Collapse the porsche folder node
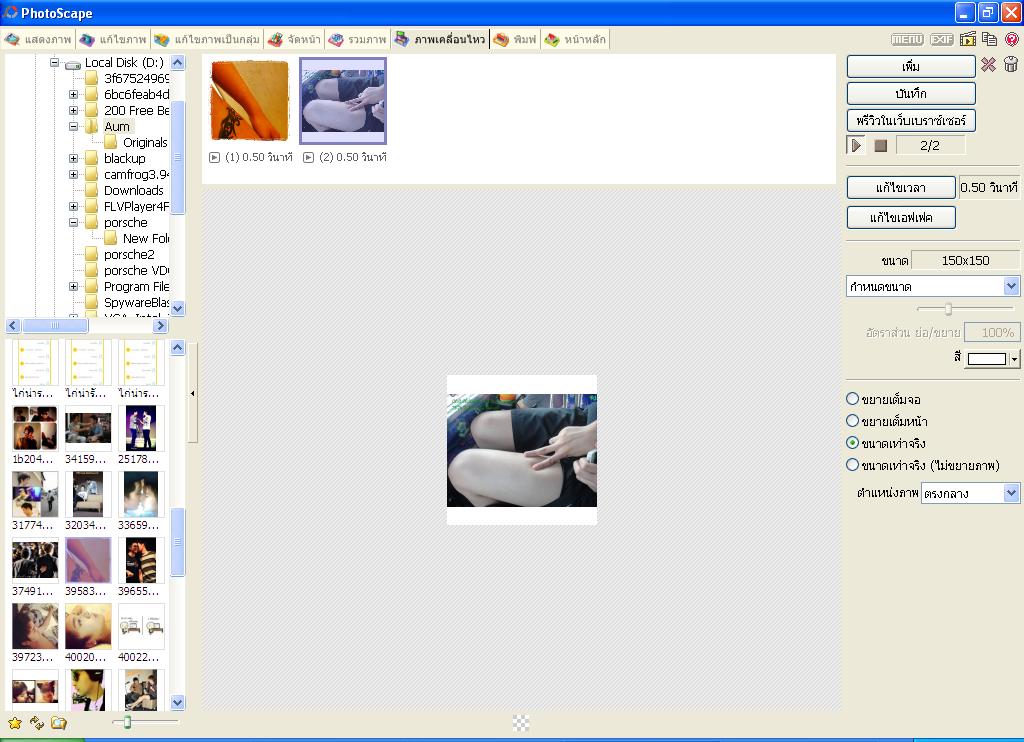The height and width of the screenshot is (742, 1024). click(73, 222)
